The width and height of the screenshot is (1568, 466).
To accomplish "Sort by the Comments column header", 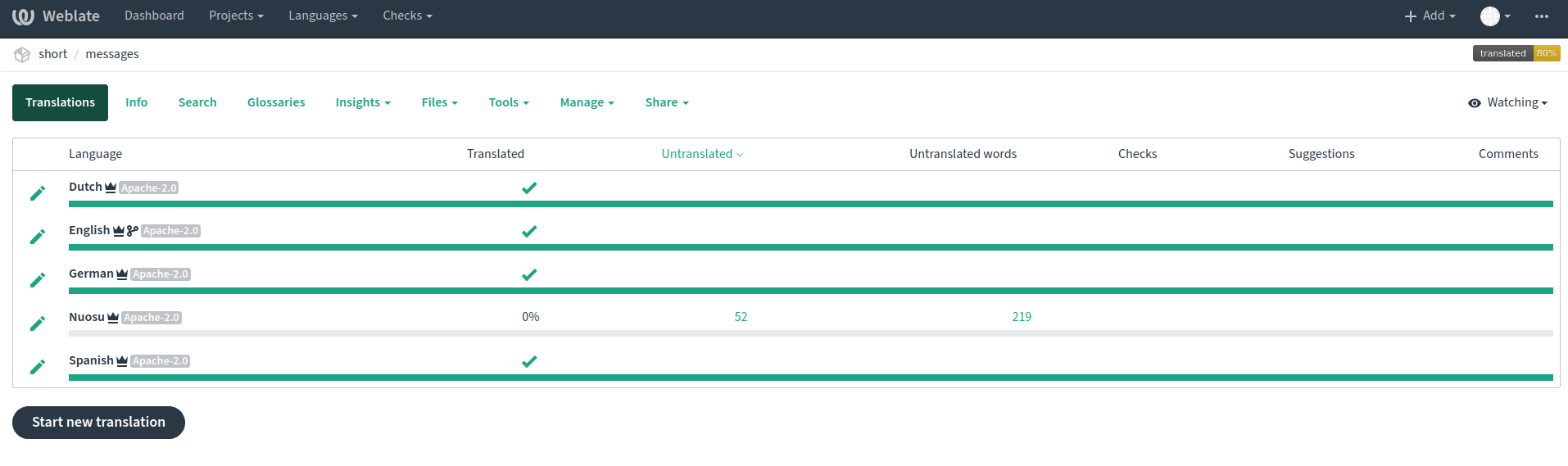I will point(1508,154).
